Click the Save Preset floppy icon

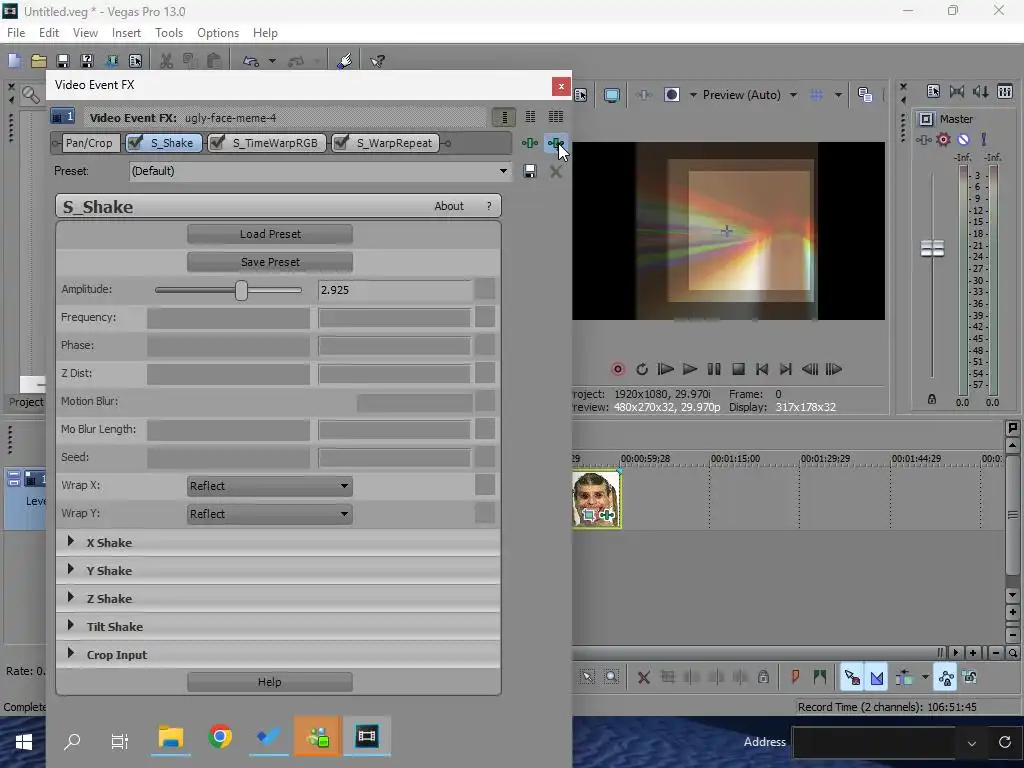(x=530, y=171)
